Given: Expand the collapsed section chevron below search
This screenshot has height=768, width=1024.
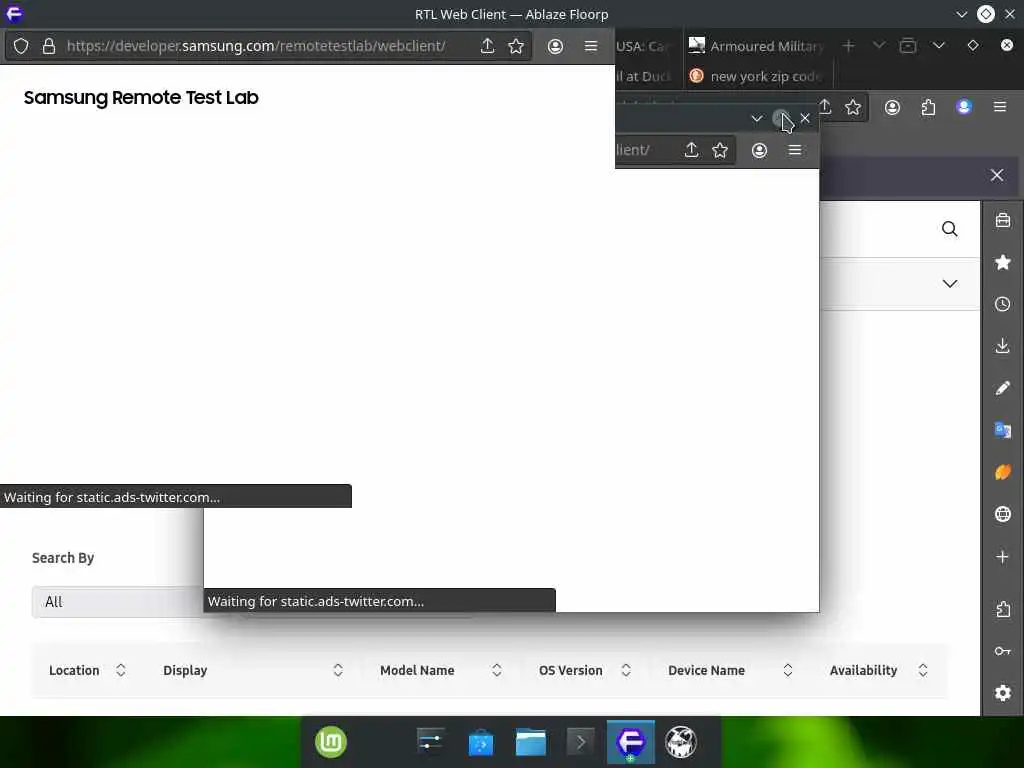Looking at the screenshot, I should [x=950, y=283].
